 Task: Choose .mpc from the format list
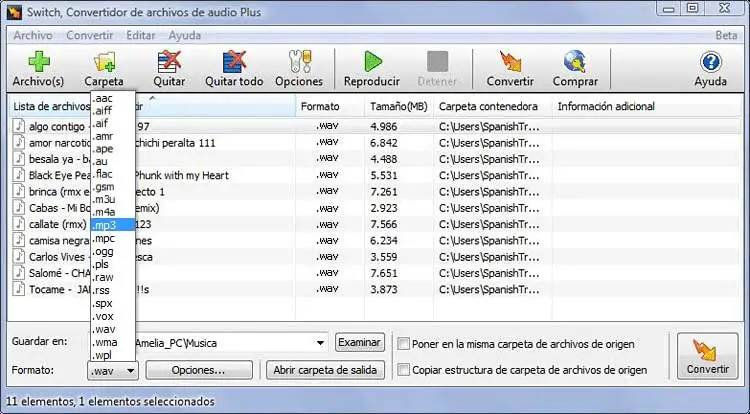point(113,238)
